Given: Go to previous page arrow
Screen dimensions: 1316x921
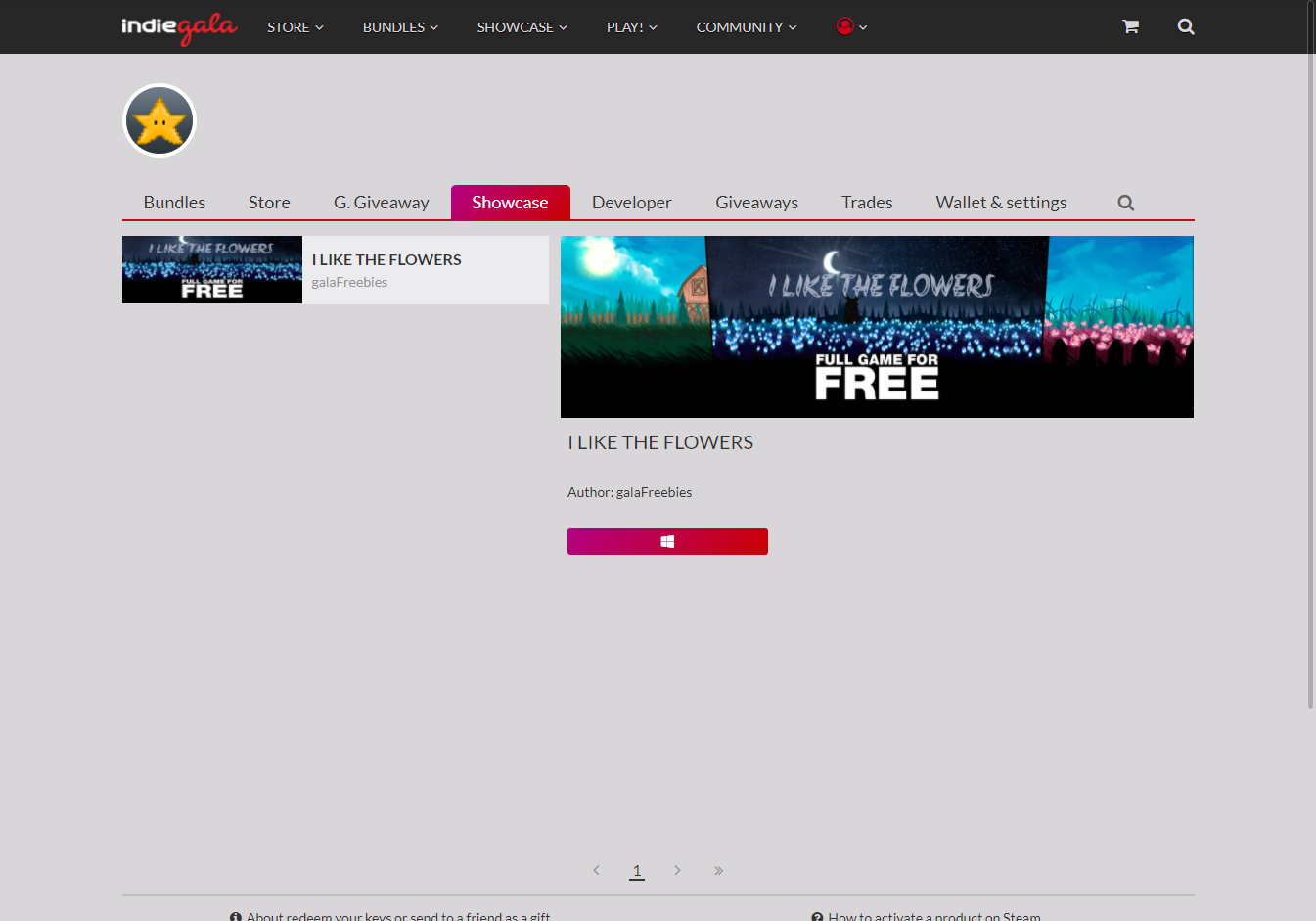Looking at the screenshot, I should click(596, 870).
